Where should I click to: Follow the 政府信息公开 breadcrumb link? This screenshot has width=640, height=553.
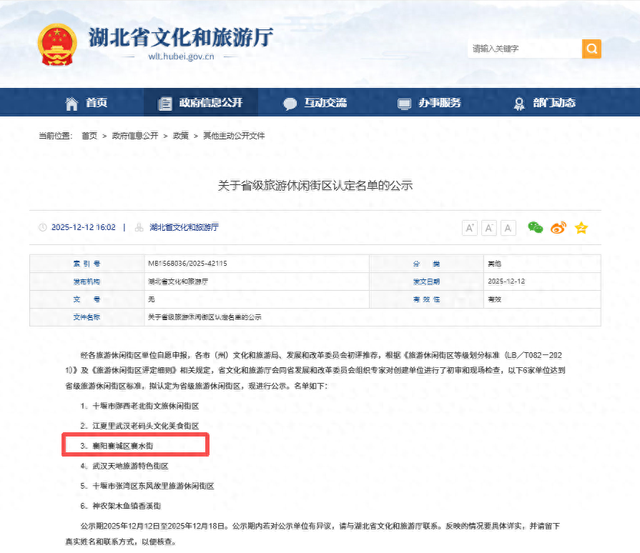135,136
